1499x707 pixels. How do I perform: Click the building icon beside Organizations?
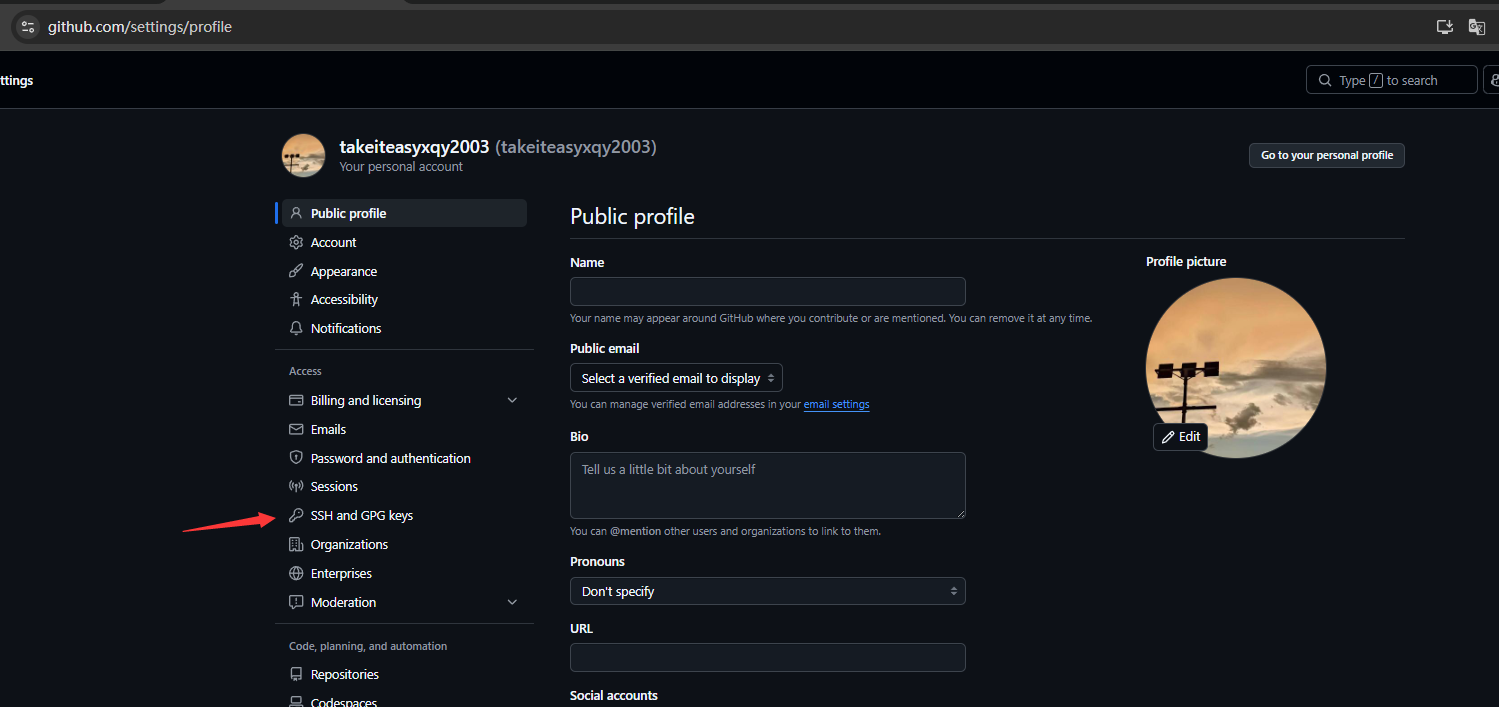[296, 544]
